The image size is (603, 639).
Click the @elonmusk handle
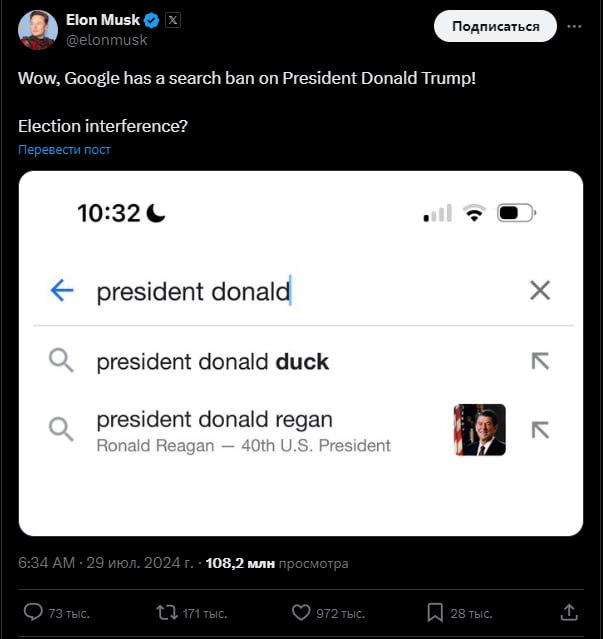pyautogui.click(x=106, y=40)
